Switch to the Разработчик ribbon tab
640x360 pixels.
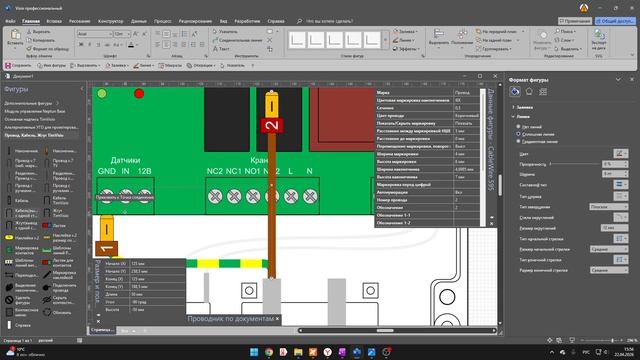(247, 21)
